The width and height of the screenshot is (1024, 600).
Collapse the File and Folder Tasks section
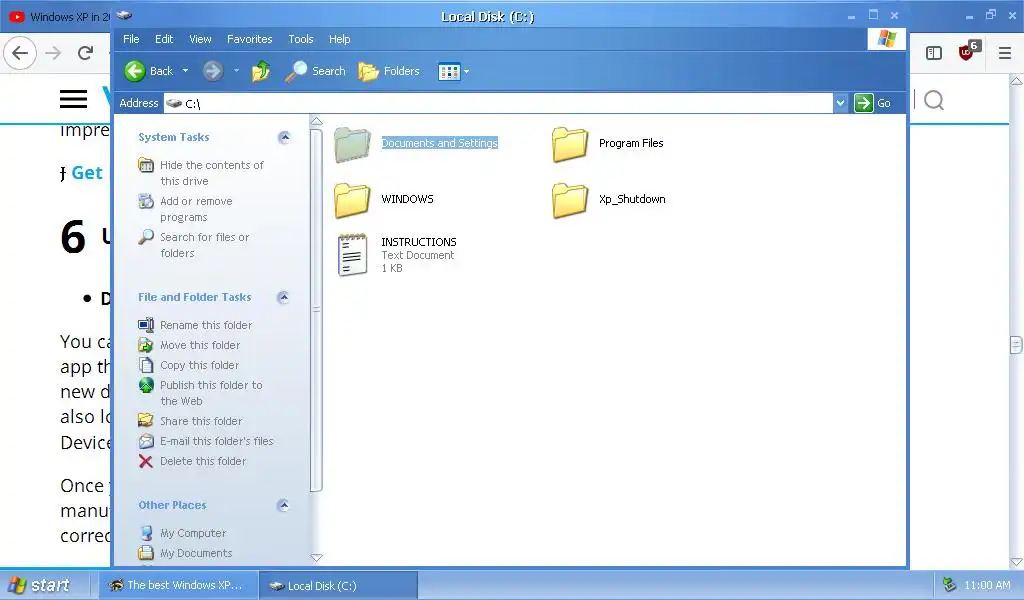pyautogui.click(x=283, y=297)
